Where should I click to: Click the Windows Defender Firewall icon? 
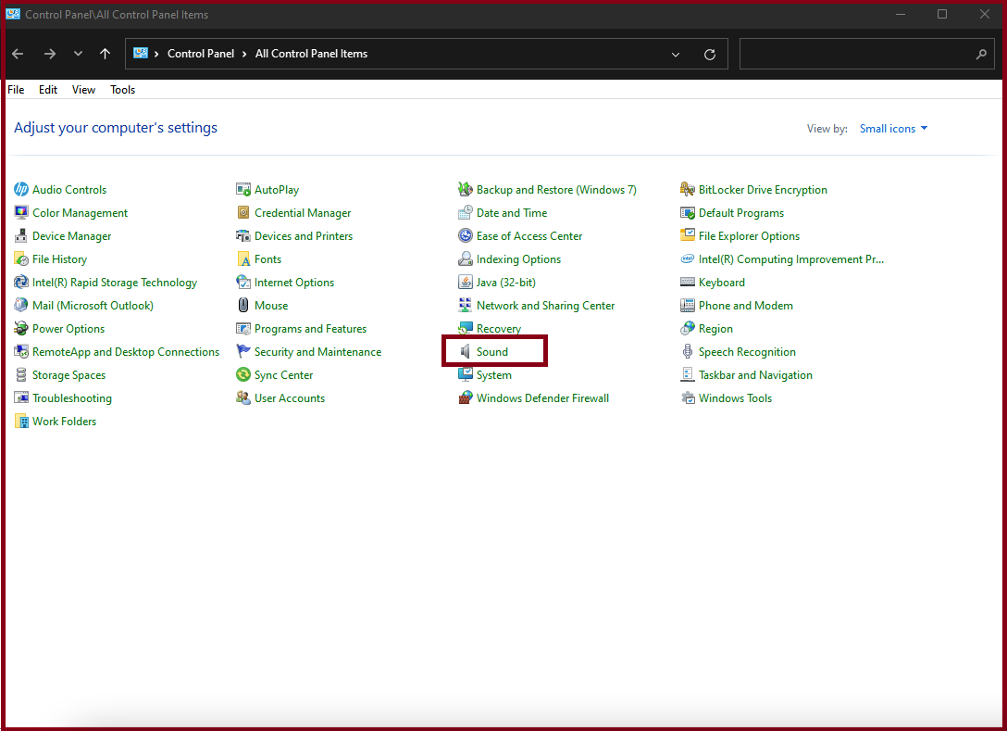pyautogui.click(x=466, y=398)
